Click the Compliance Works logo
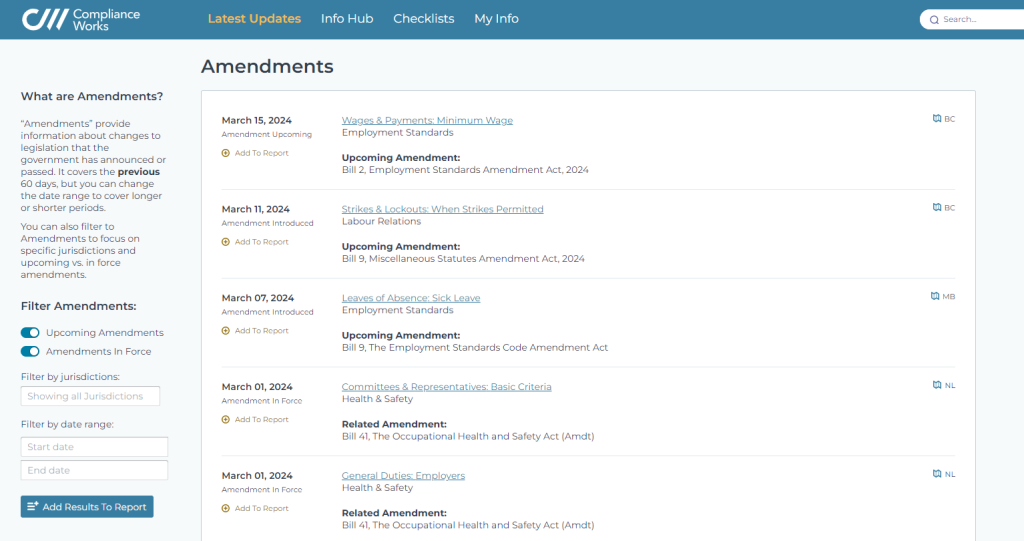Image resolution: width=1024 pixels, height=541 pixels. (x=81, y=20)
